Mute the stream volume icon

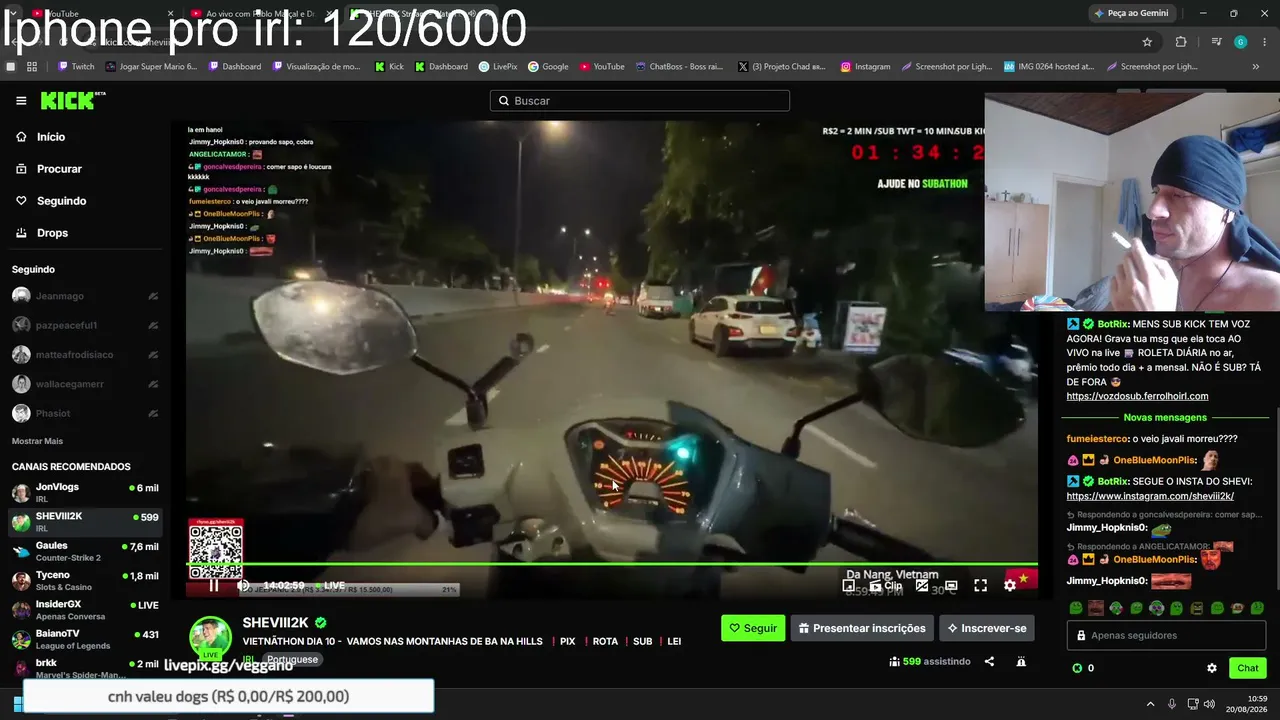(x=243, y=586)
